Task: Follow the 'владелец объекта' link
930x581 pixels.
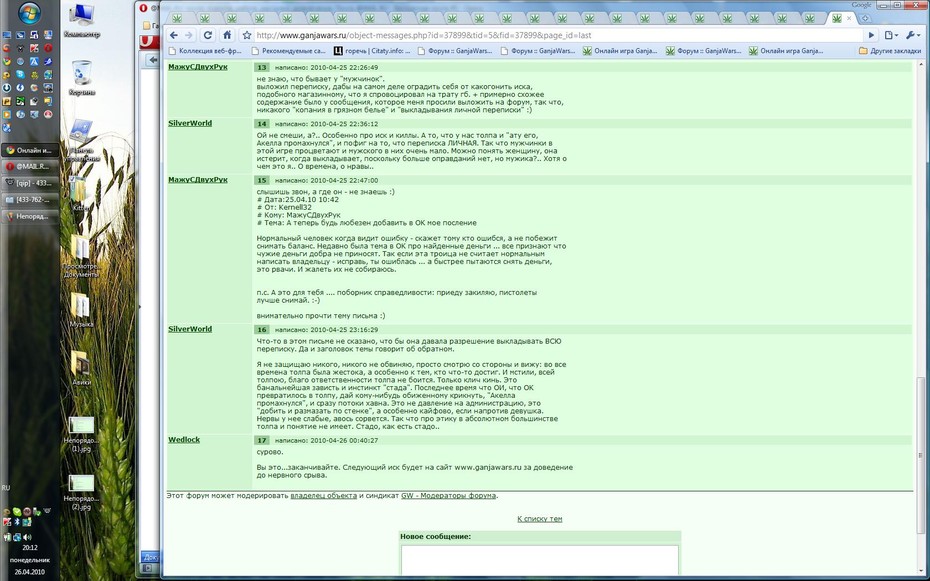Action: (324, 496)
